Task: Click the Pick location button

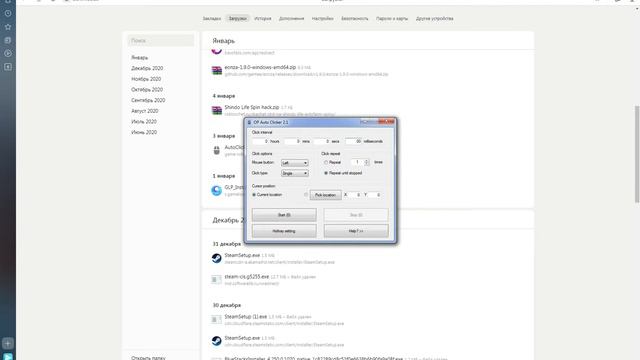Action: (x=326, y=195)
